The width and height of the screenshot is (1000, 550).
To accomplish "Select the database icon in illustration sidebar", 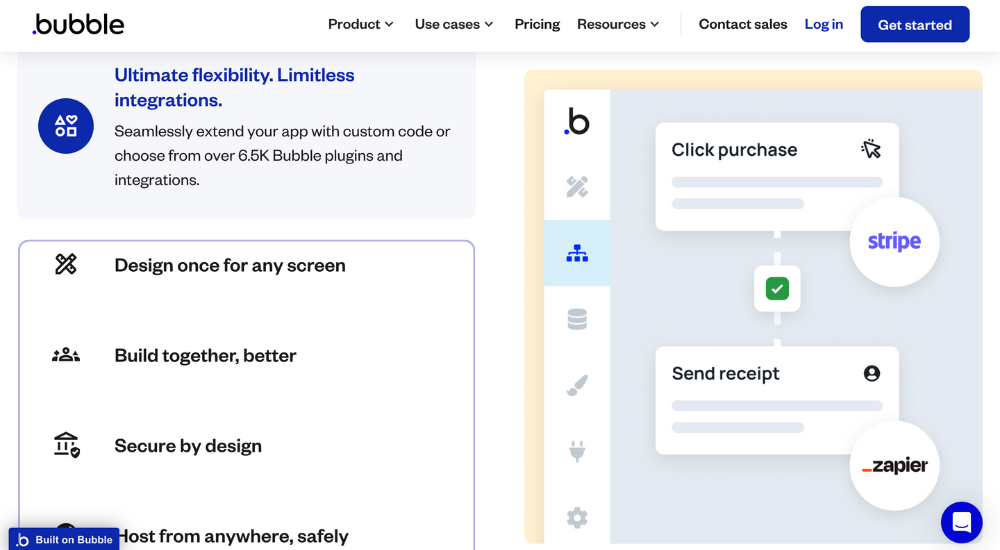I will pyautogui.click(x=577, y=319).
